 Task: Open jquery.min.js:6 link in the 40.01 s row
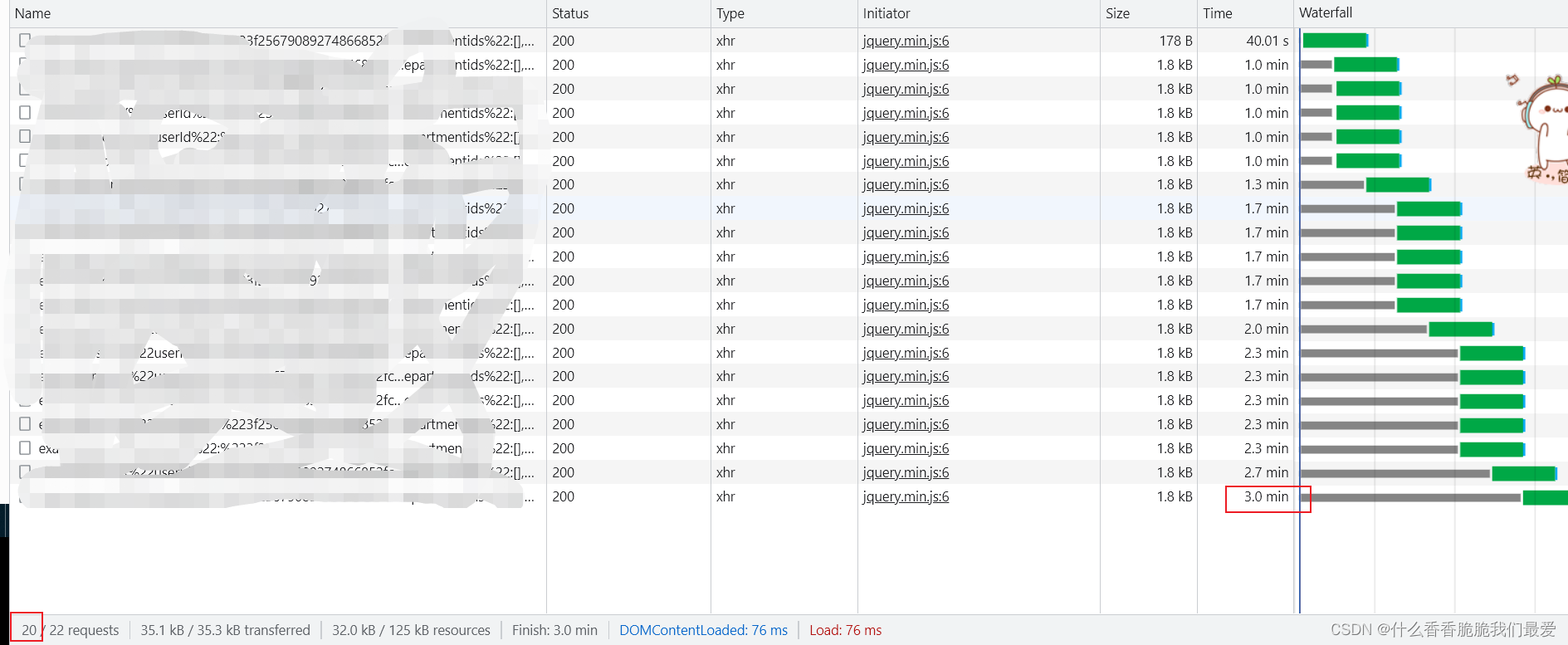coord(906,41)
